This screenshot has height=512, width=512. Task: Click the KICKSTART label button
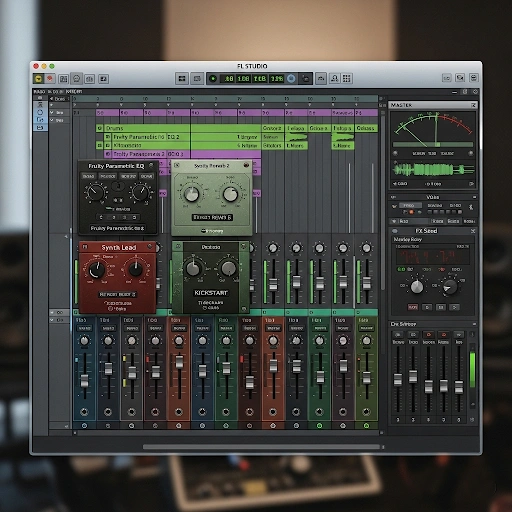point(211,293)
